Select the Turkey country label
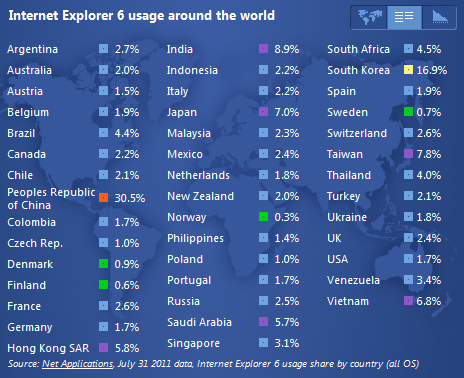The image size is (464, 378). 344,196
